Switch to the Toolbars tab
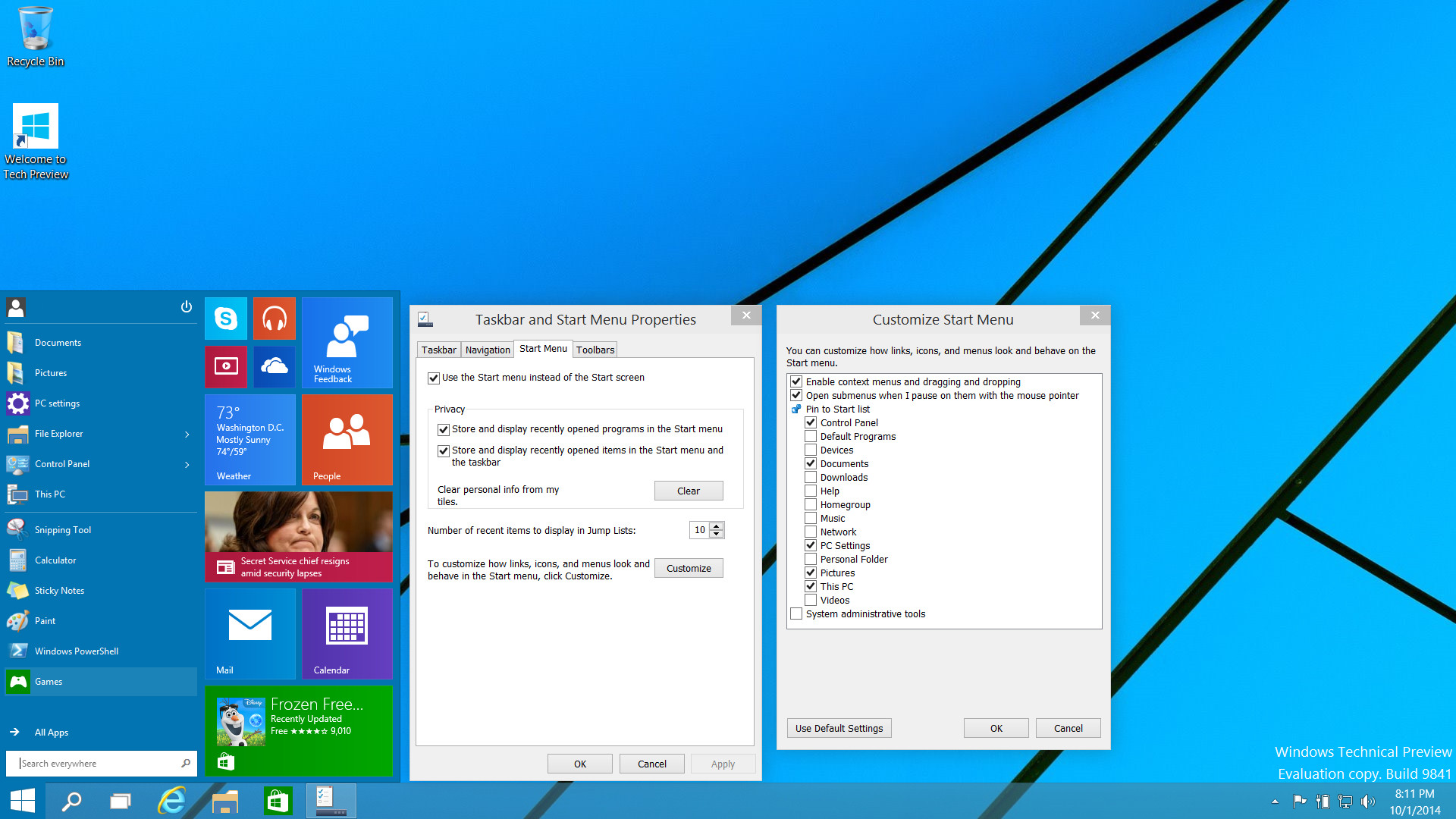Viewport: 1456px width, 819px height. point(595,350)
